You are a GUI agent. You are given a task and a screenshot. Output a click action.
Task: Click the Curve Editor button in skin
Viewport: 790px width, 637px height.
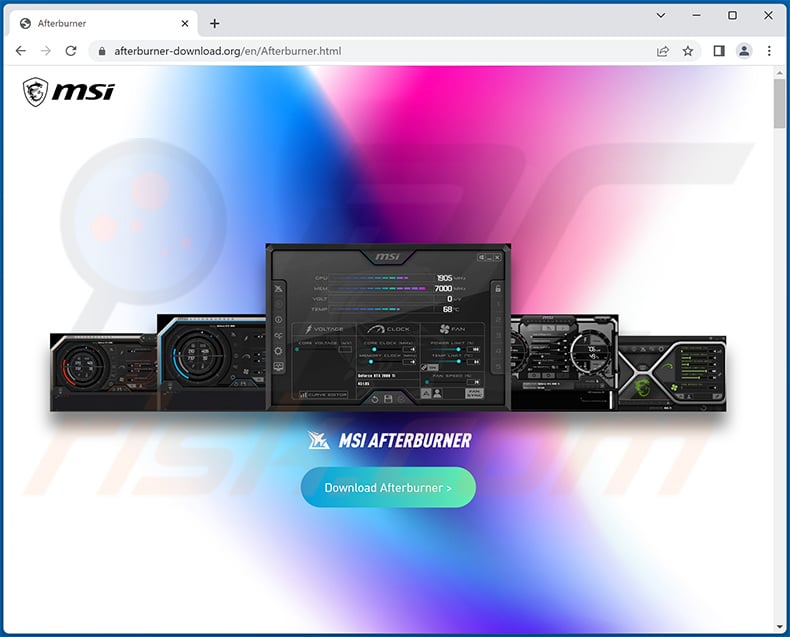tap(323, 395)
